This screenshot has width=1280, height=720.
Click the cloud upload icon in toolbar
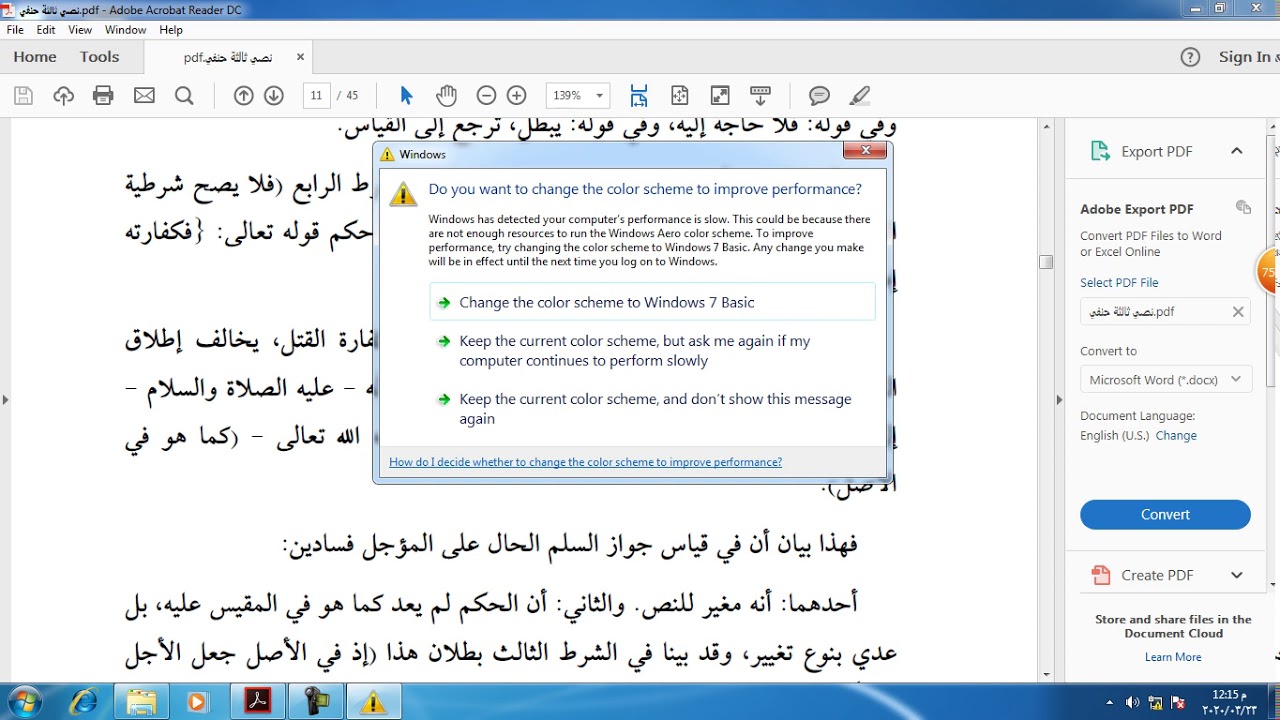pos(63,96)
